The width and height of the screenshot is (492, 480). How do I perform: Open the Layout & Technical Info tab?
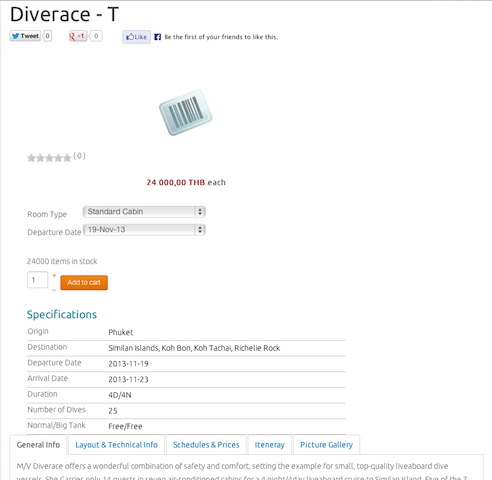coord(116,445)
